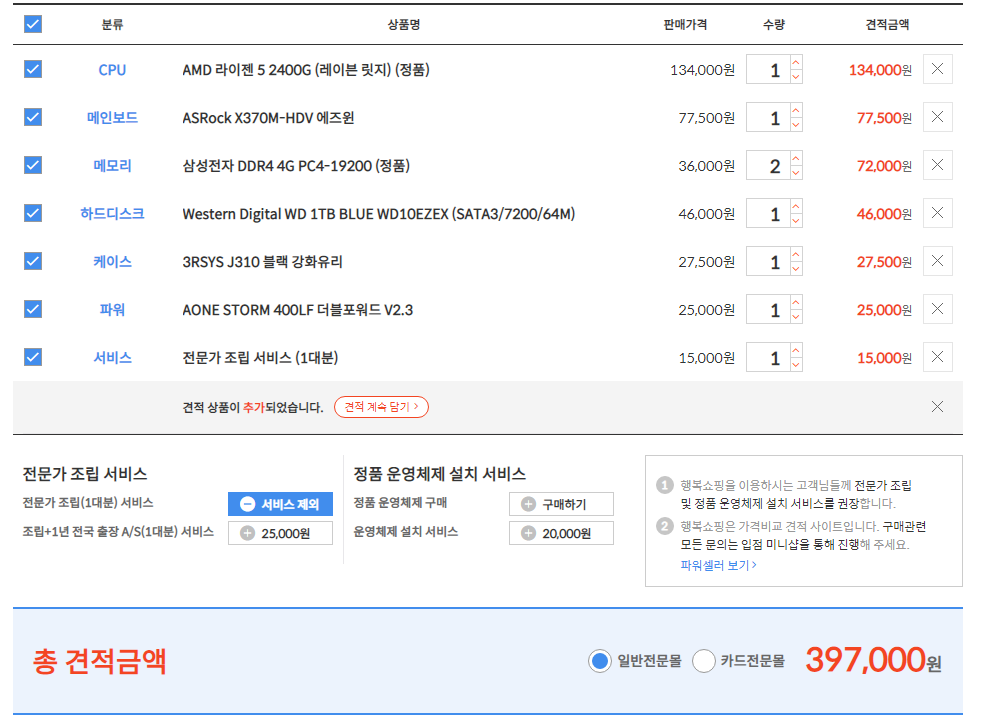Click product name AONE STORM 400LF

tap(297, 310)
